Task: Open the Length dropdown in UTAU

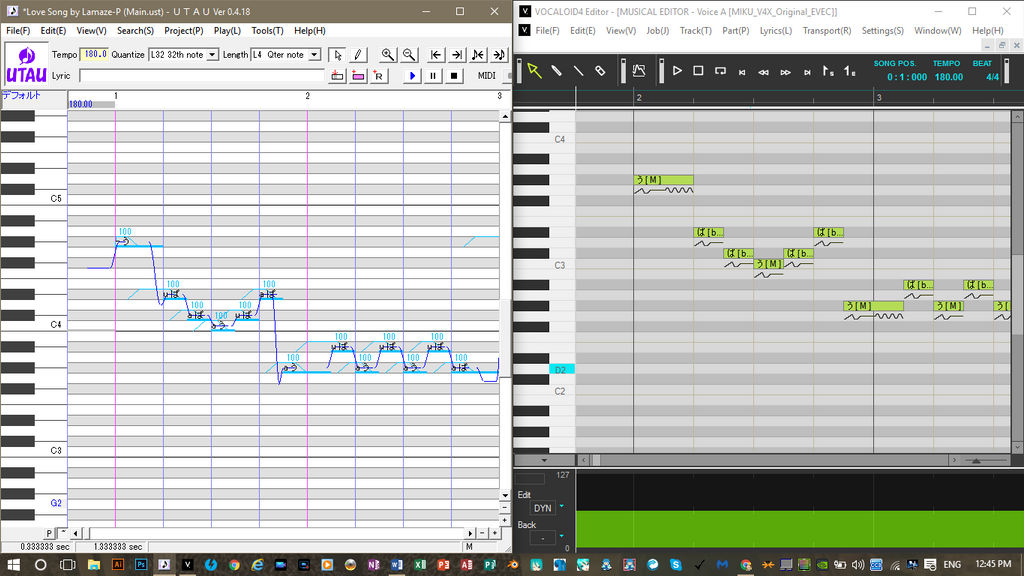Action: tap(314, 55)
